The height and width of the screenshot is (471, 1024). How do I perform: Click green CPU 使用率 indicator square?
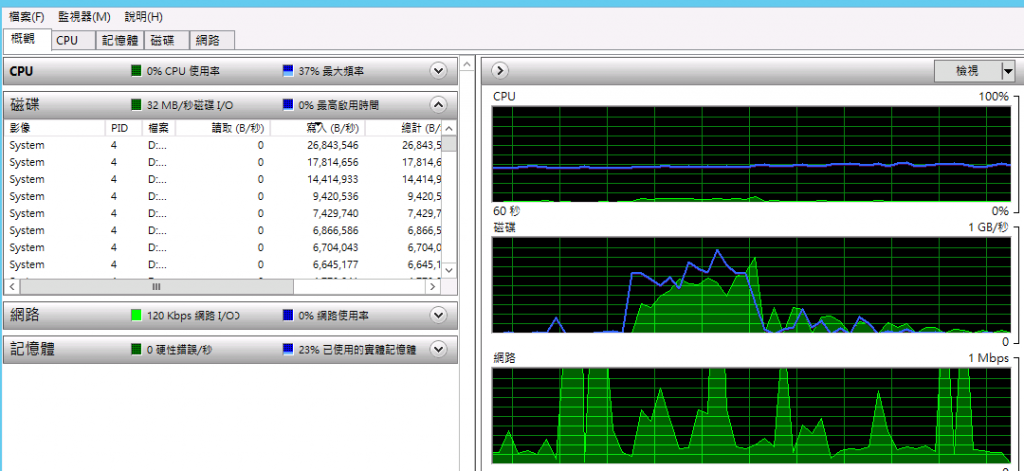pyautogui.click(x=136, y=71)
